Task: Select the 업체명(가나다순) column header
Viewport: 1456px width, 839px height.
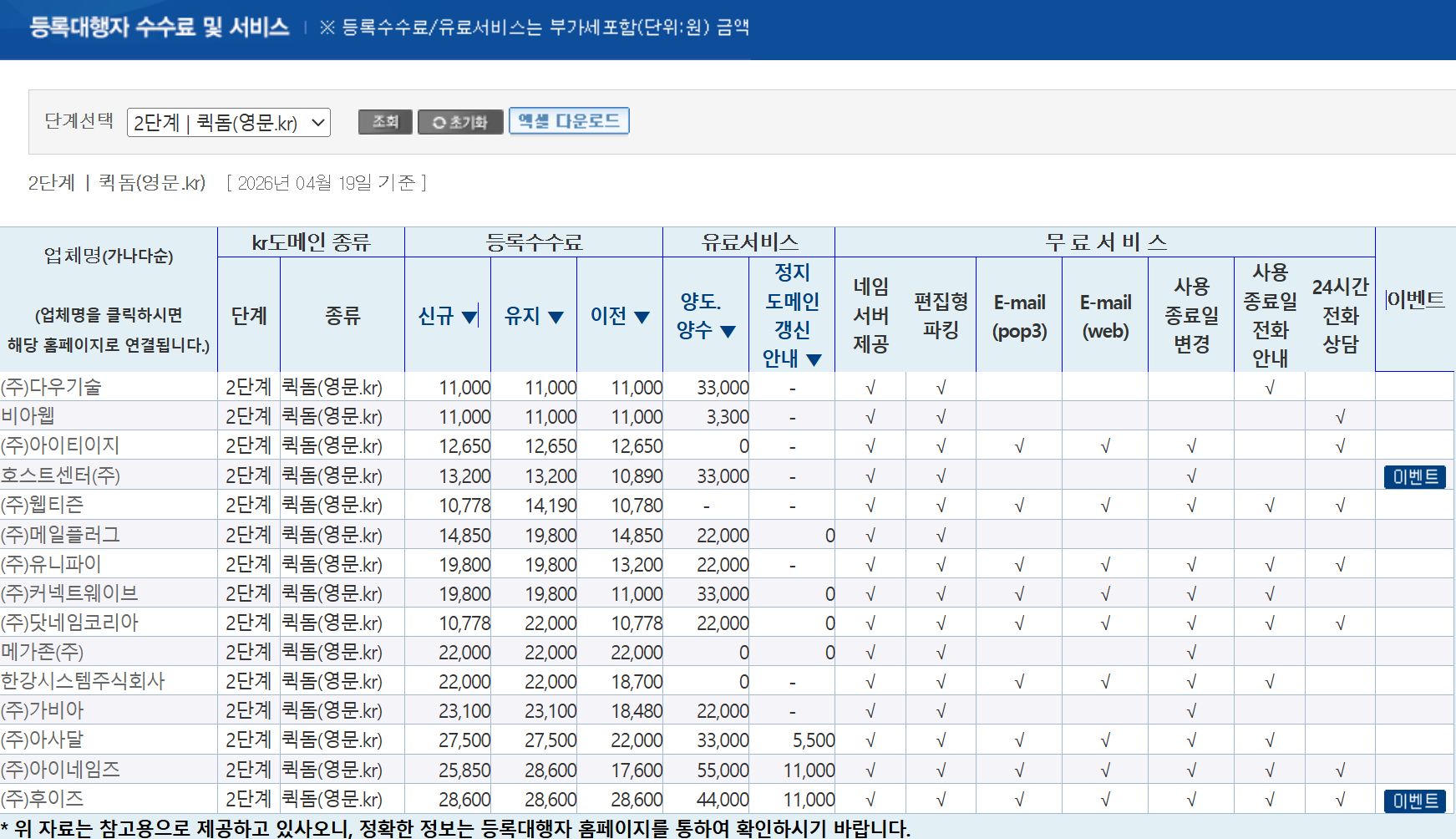Action: [x=109, y=256]
